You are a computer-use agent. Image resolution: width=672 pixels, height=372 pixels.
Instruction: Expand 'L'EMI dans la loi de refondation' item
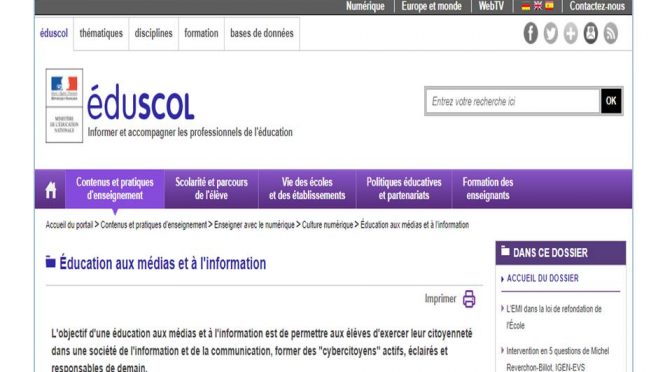[x=554, y=317]
